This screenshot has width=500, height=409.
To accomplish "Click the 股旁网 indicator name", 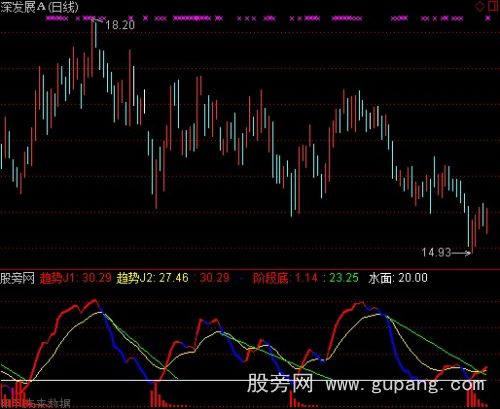I will [17, 278].
